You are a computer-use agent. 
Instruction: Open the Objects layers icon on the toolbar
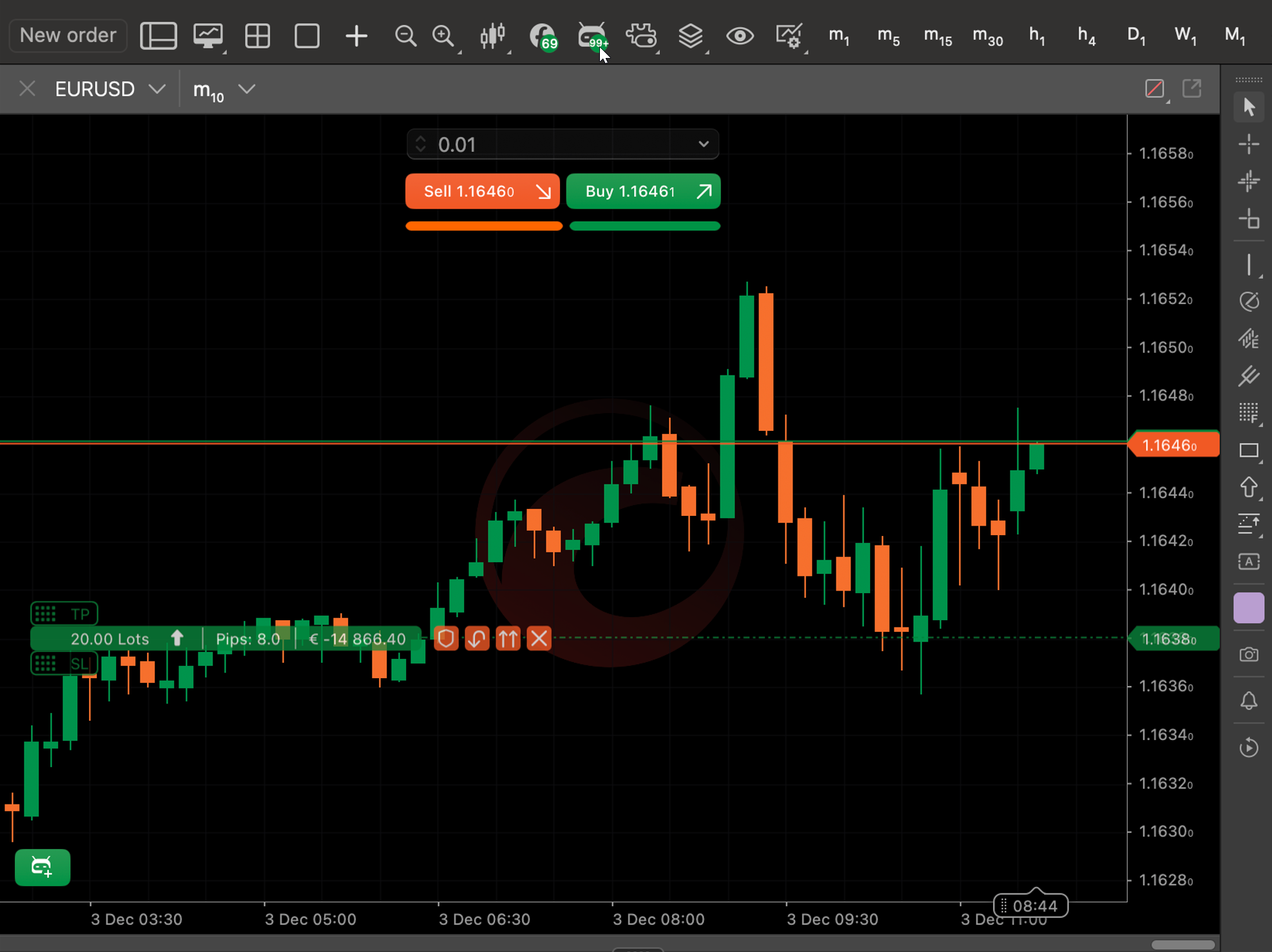pyautogui.click(x=691, y=35)
